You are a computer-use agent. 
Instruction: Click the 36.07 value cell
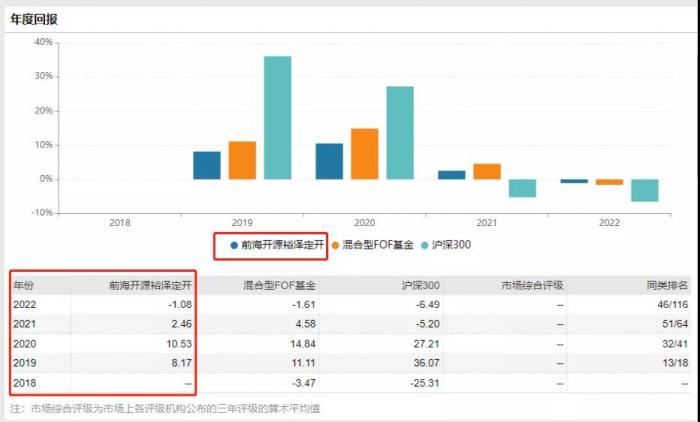click(x=426, y=363)
